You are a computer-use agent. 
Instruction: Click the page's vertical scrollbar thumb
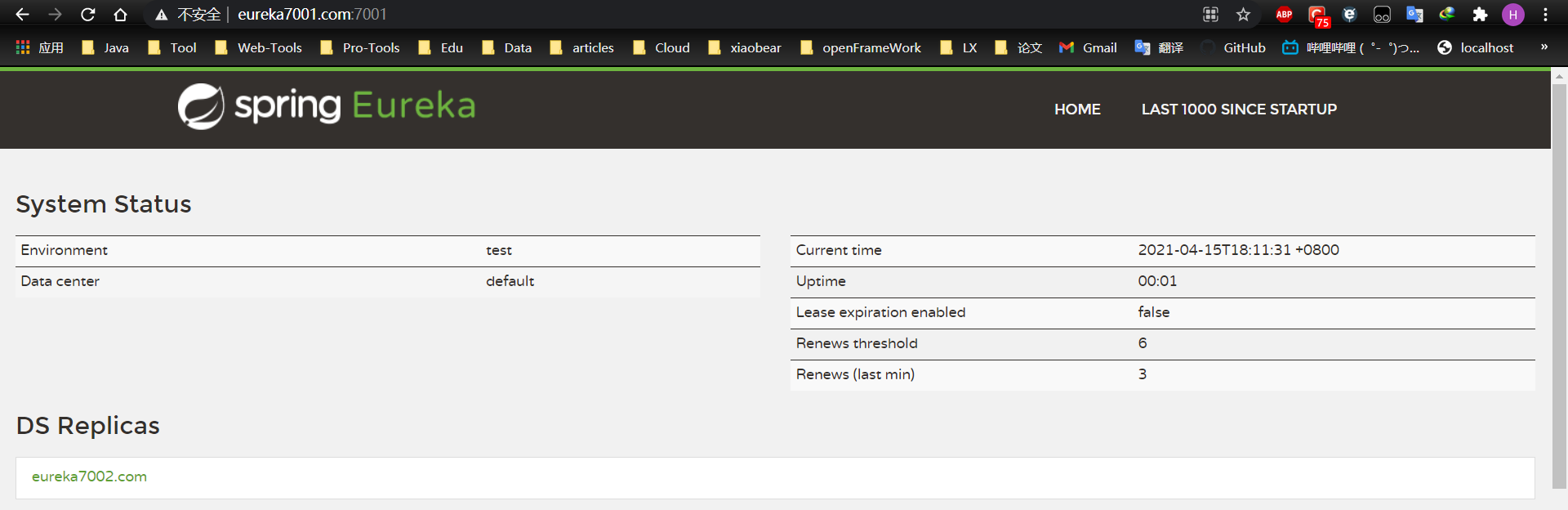pos(1559,286)
